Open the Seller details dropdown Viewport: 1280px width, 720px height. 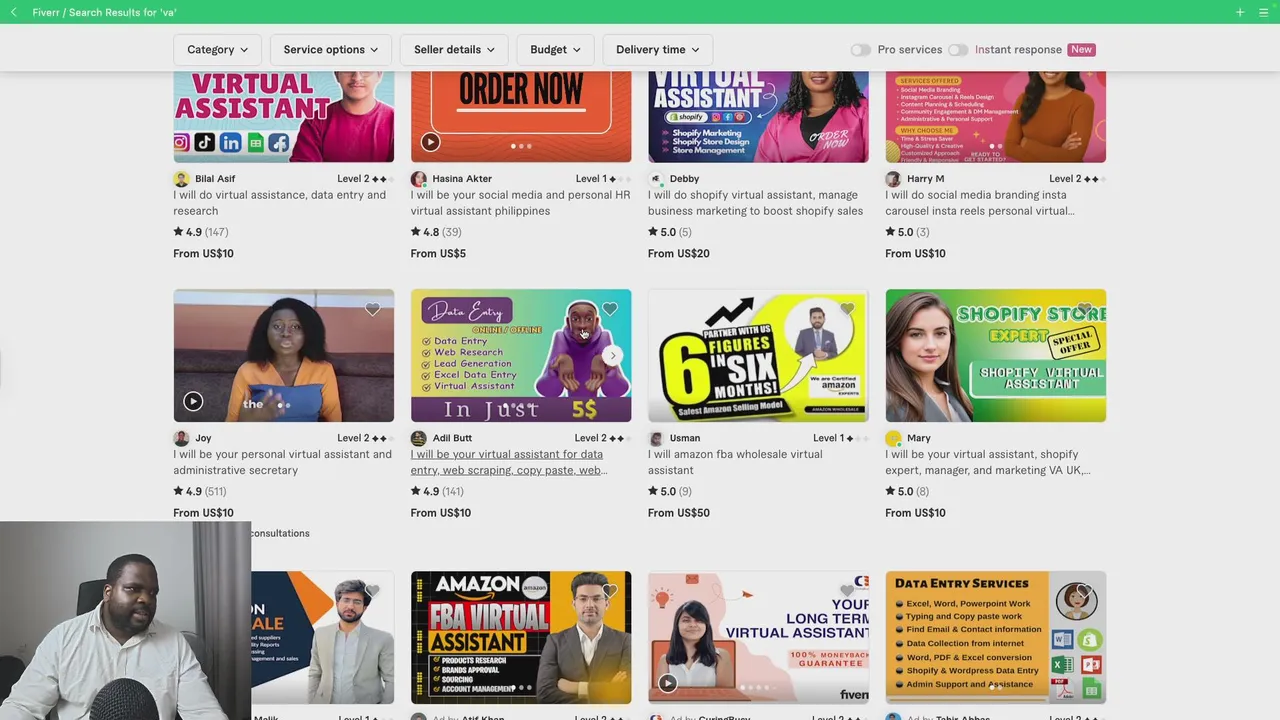[x=454, y=49]
